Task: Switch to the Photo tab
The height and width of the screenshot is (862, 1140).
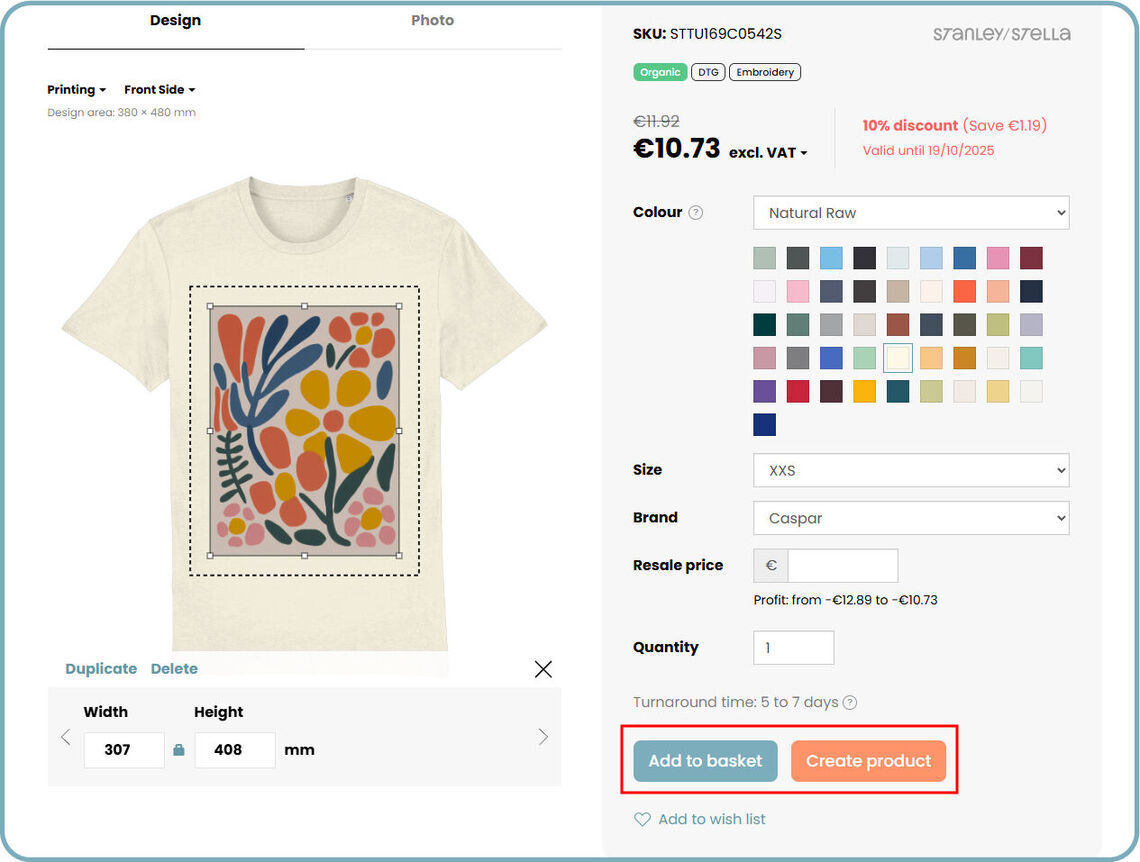Action: point(432,20)
